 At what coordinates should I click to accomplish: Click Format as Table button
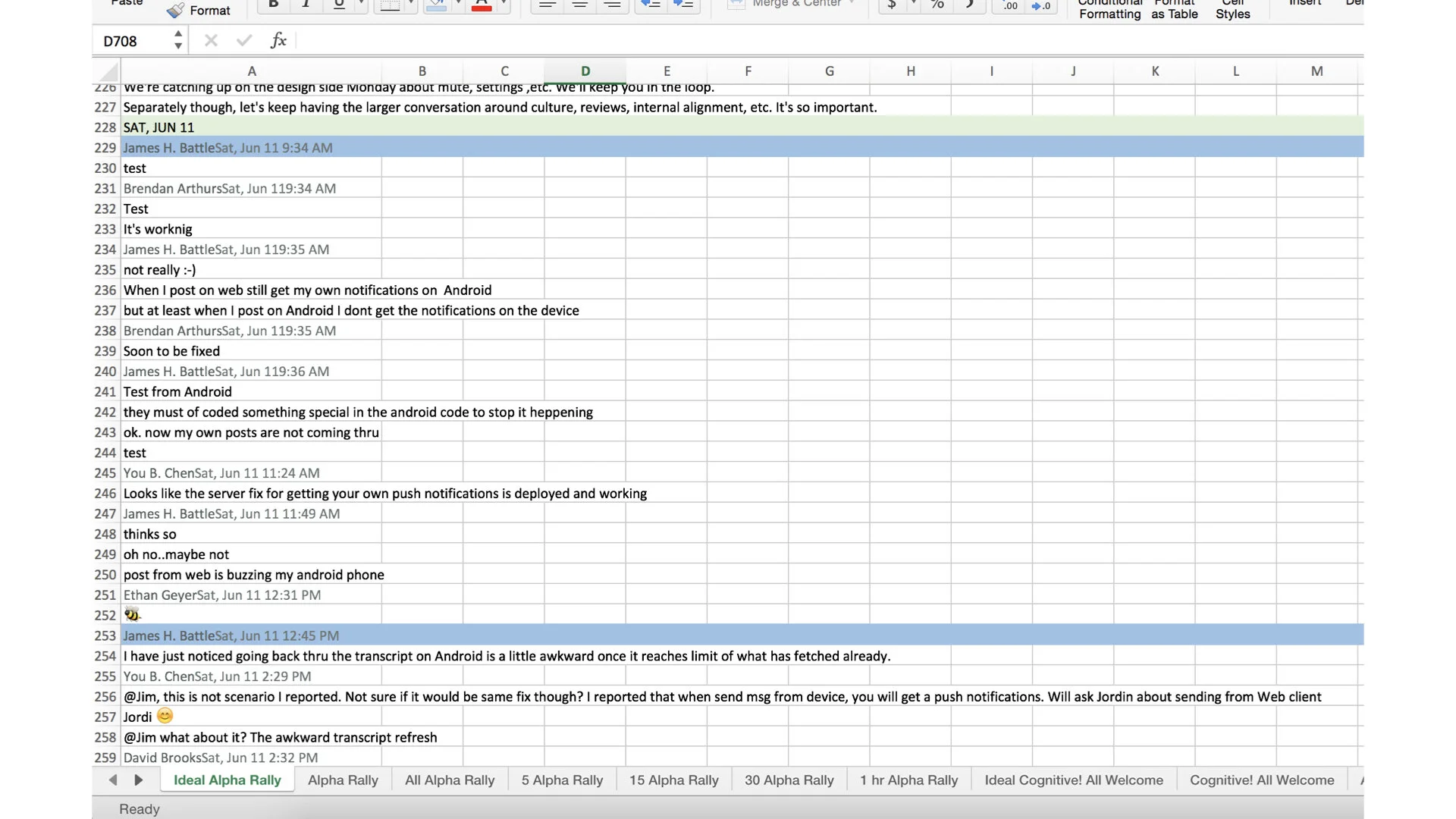click(x=1174, y=11)
